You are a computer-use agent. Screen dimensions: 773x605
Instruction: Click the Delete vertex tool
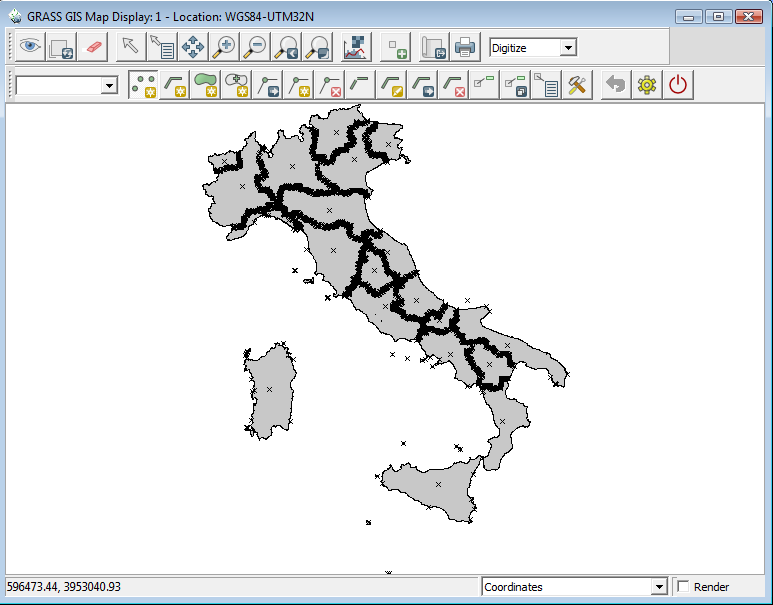pyautogui.click(x=330, y=85)
